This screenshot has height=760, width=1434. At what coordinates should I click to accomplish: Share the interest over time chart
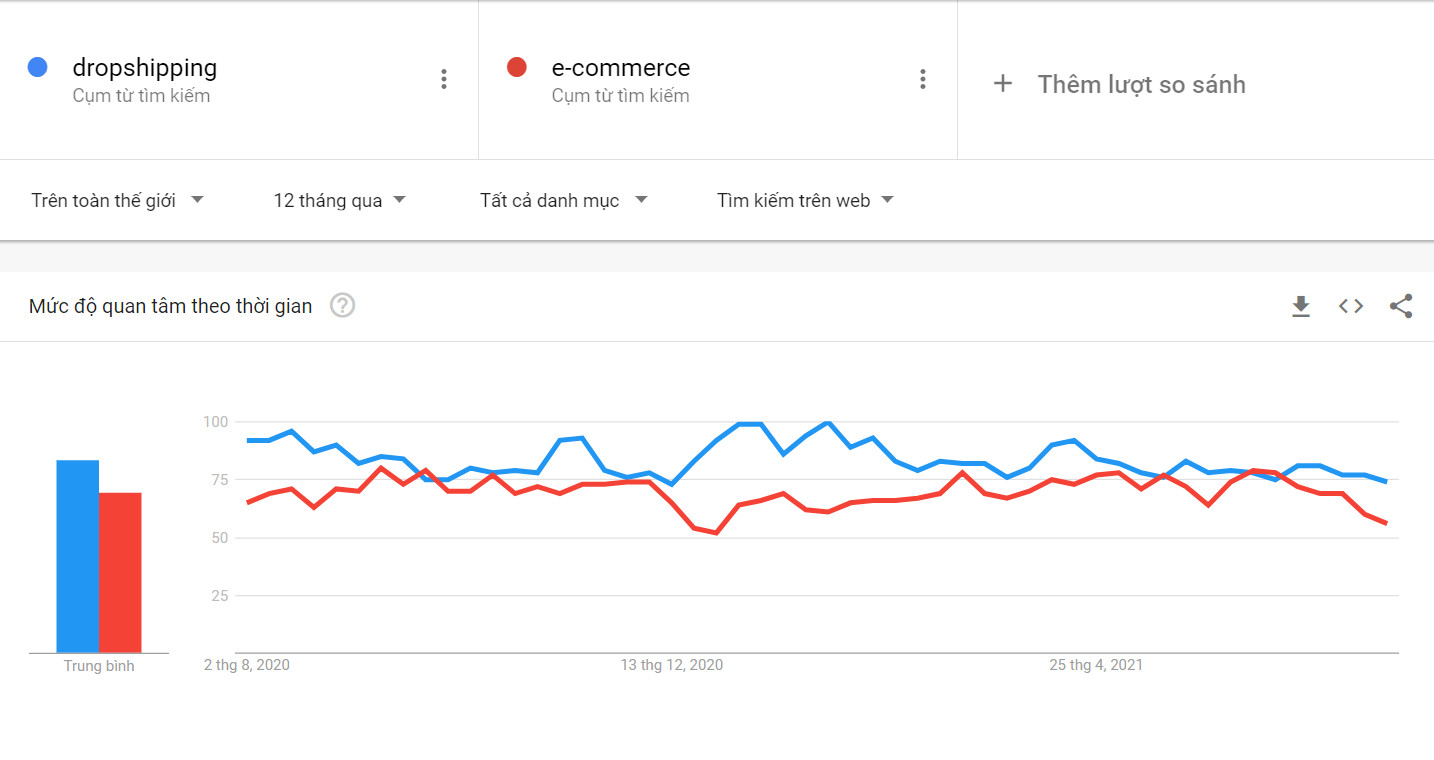(x=1401, y=306)
